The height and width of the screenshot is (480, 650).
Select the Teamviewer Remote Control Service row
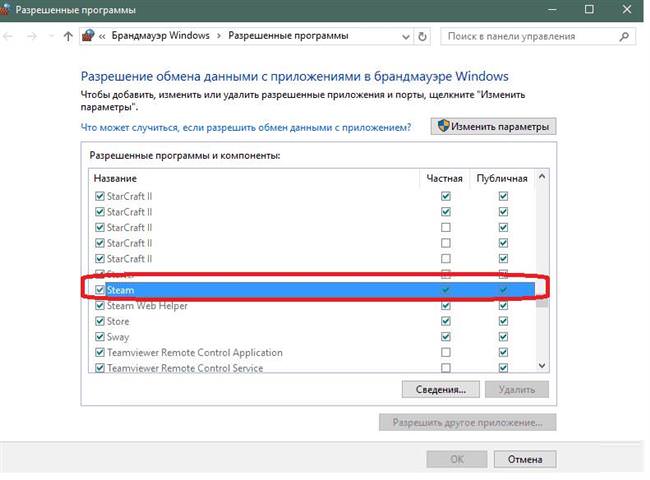click(x=313, y=367)
